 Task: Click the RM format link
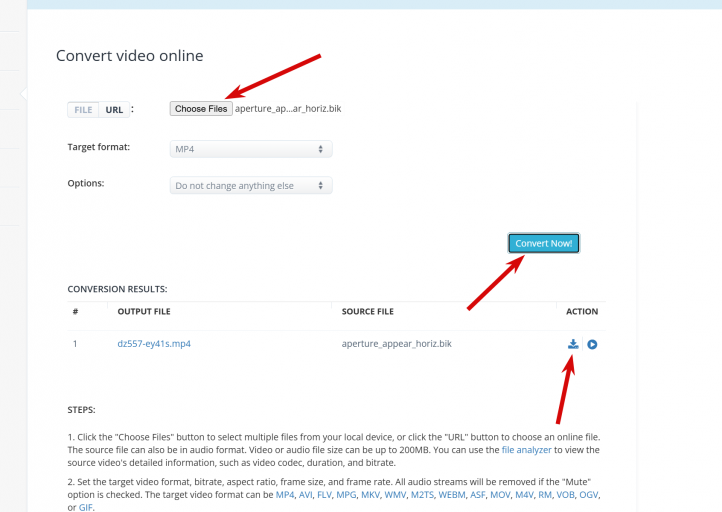pyautogui.click(x=545, y=495)
